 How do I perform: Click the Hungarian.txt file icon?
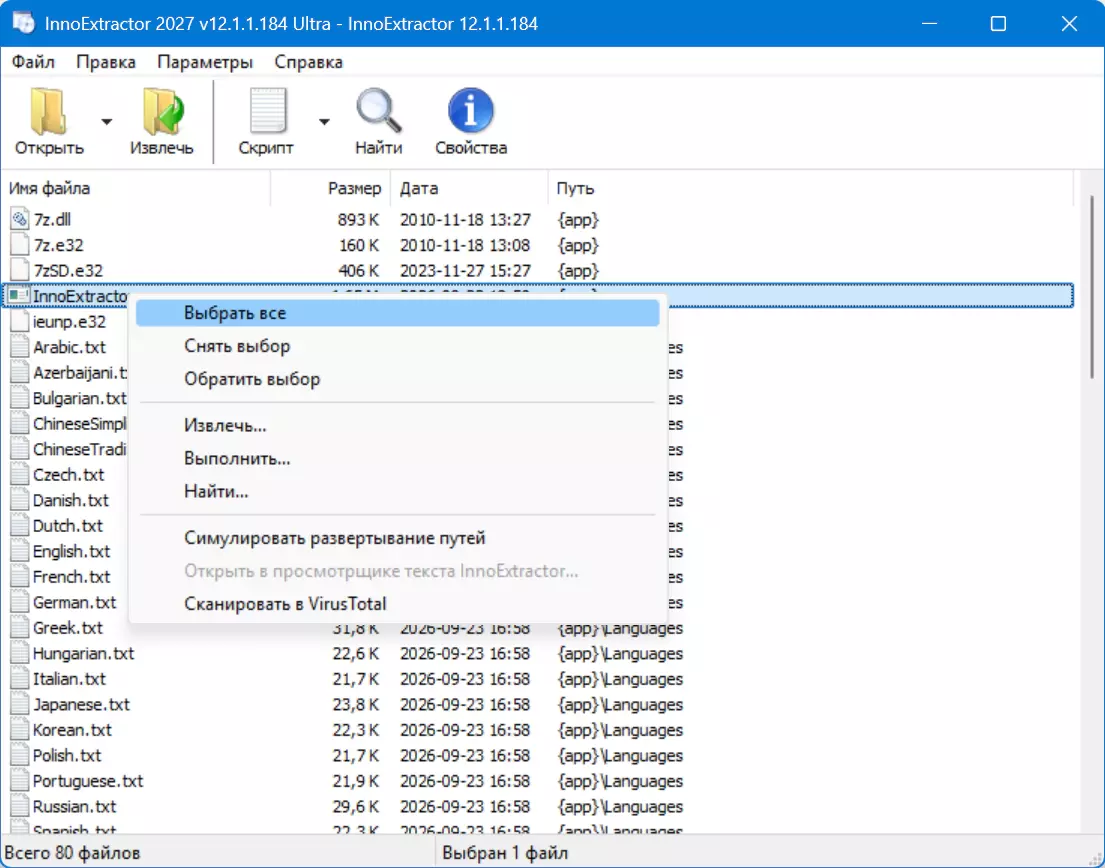pos(20,653)
